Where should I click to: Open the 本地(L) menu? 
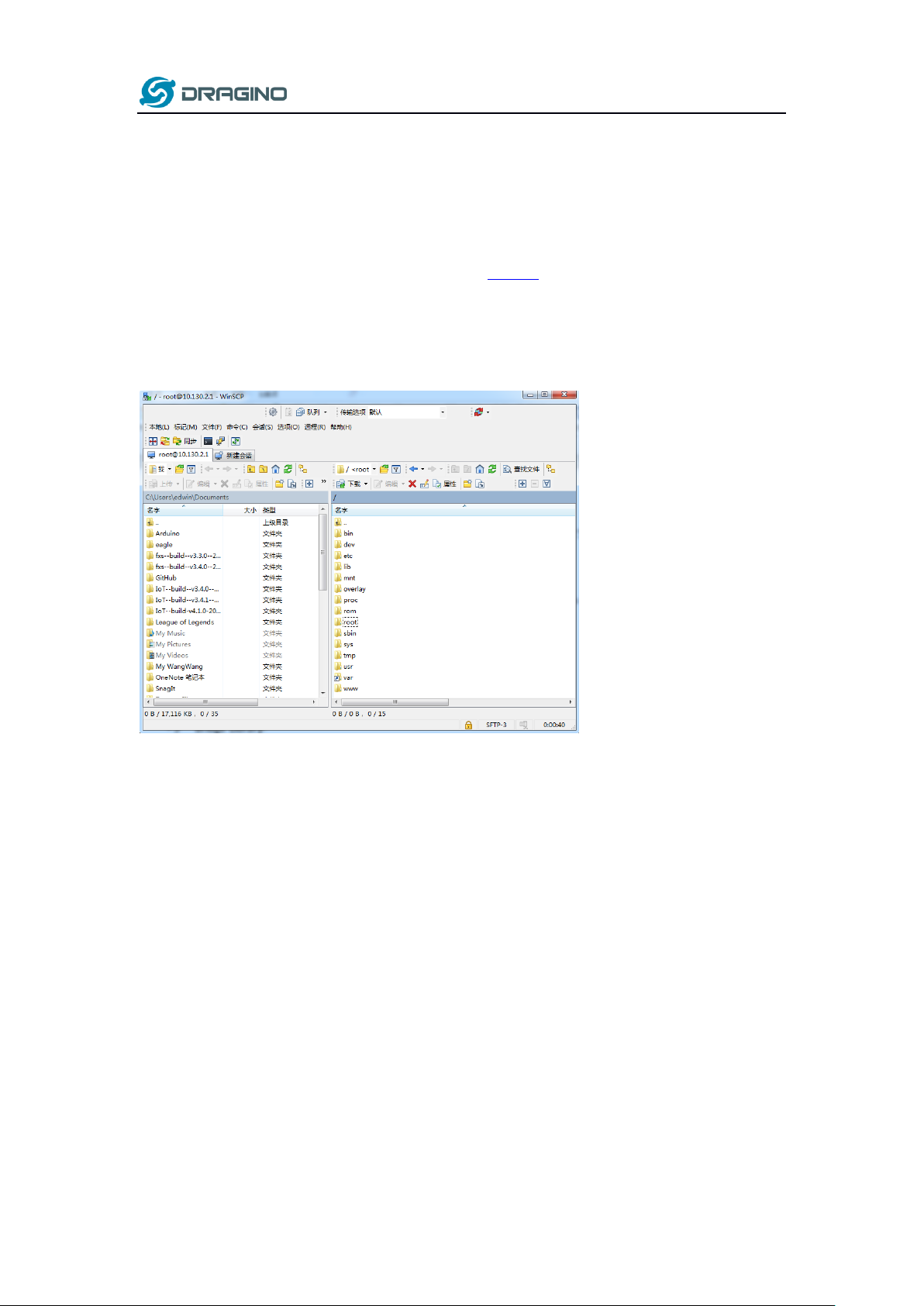coord(159,427)
